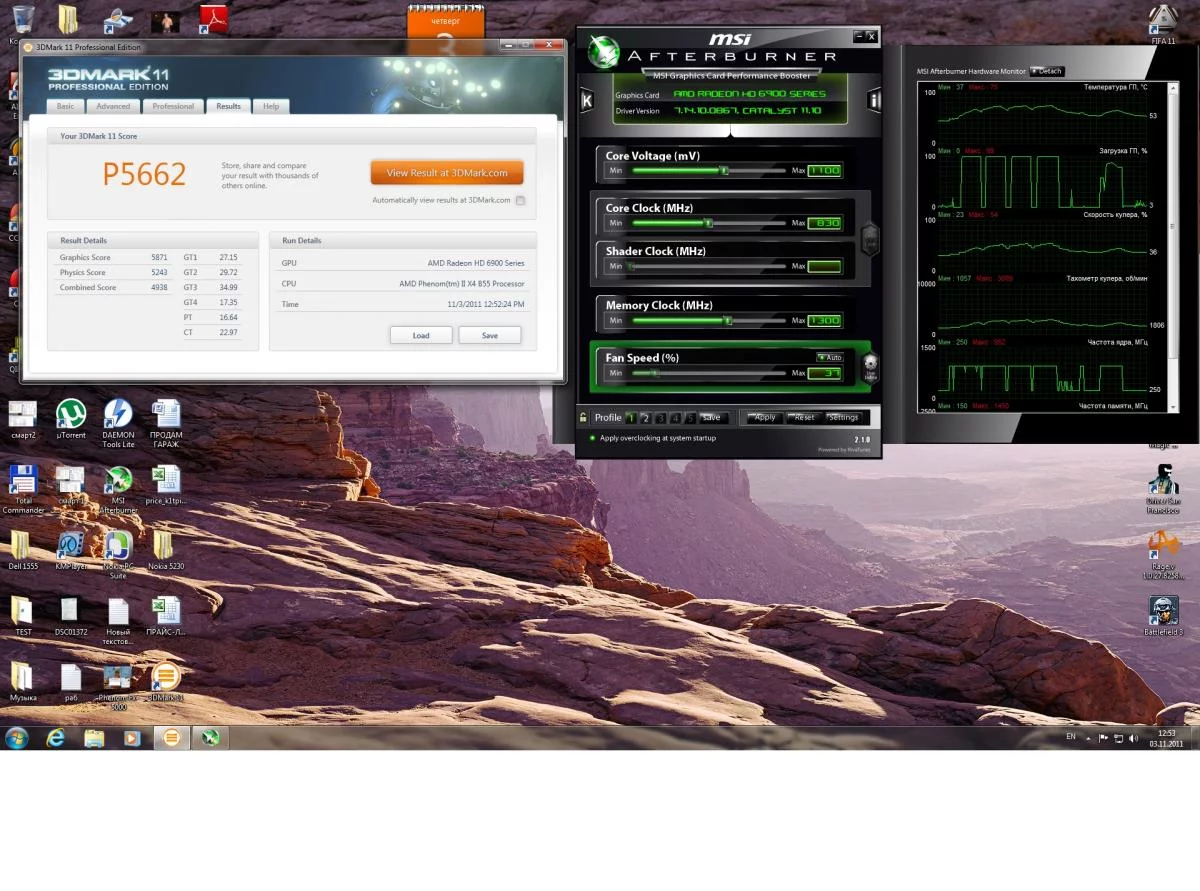Click the Fan Speed value field 37
This screenshot has height=891, width=1200.
coord(825,373)
